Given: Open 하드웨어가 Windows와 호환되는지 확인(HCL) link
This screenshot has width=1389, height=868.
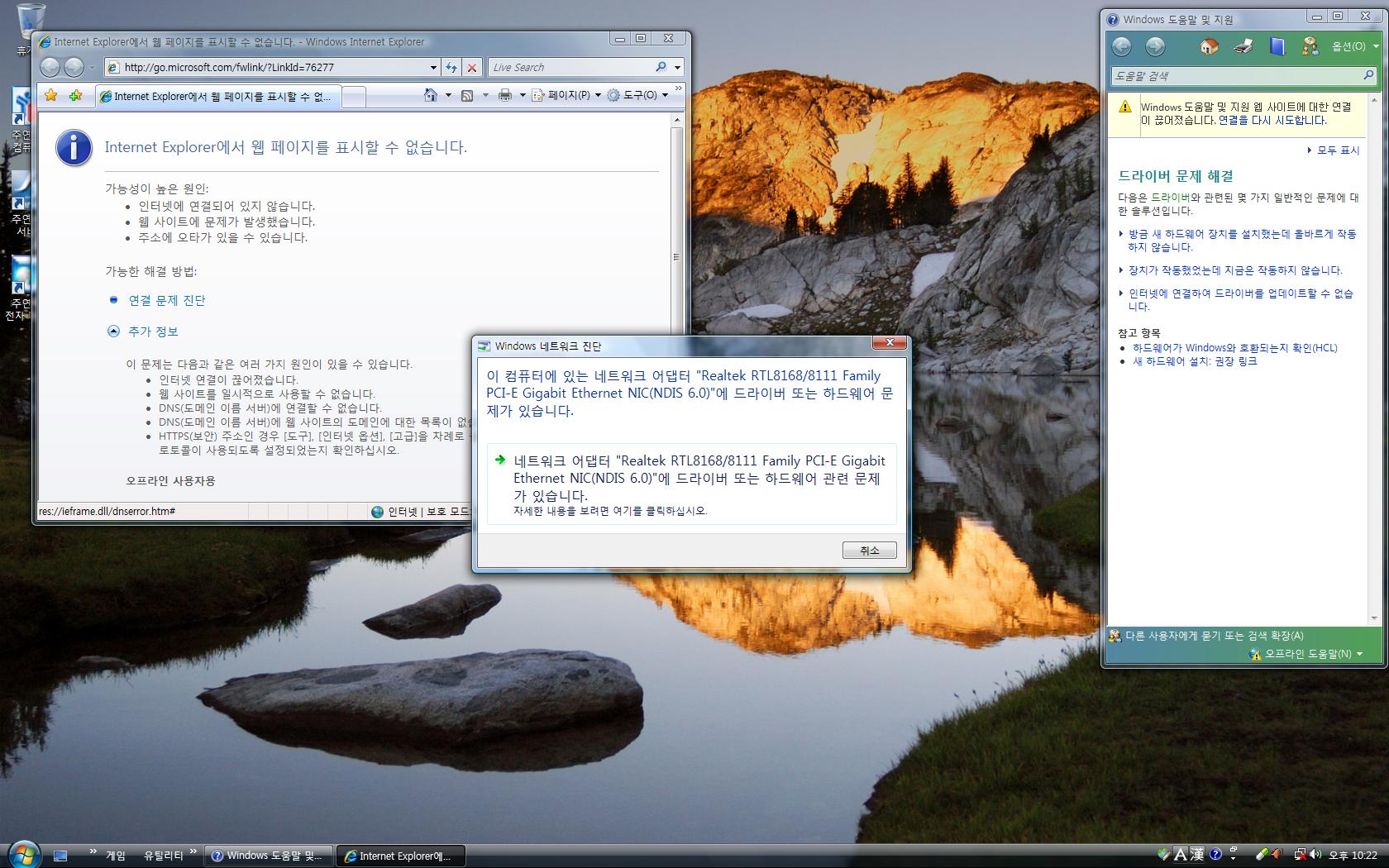Looking at the screenshot, I should [1234, 348].
